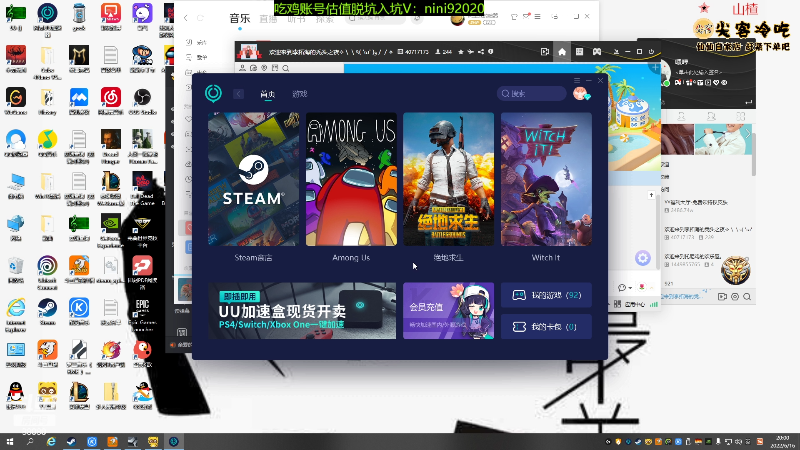Image resolution: width=800 pixels, height=450 pixels.
Task: Open the QQ penguin desktop shortcut
Action: coord(16,395)
